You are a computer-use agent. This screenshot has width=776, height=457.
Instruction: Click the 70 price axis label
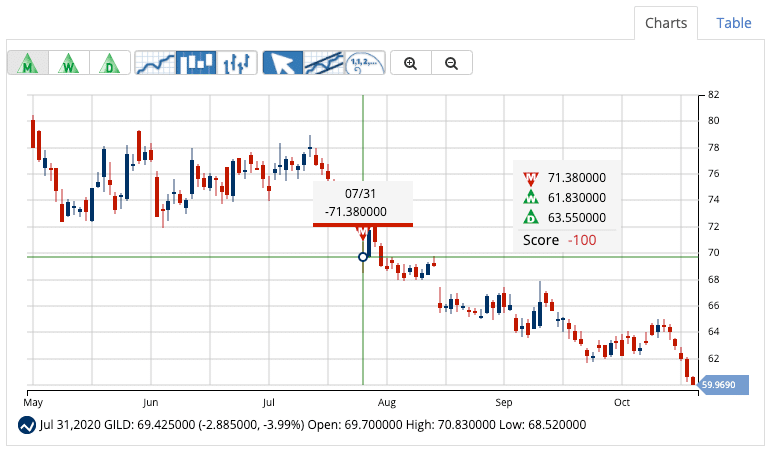tap(713, 253)
